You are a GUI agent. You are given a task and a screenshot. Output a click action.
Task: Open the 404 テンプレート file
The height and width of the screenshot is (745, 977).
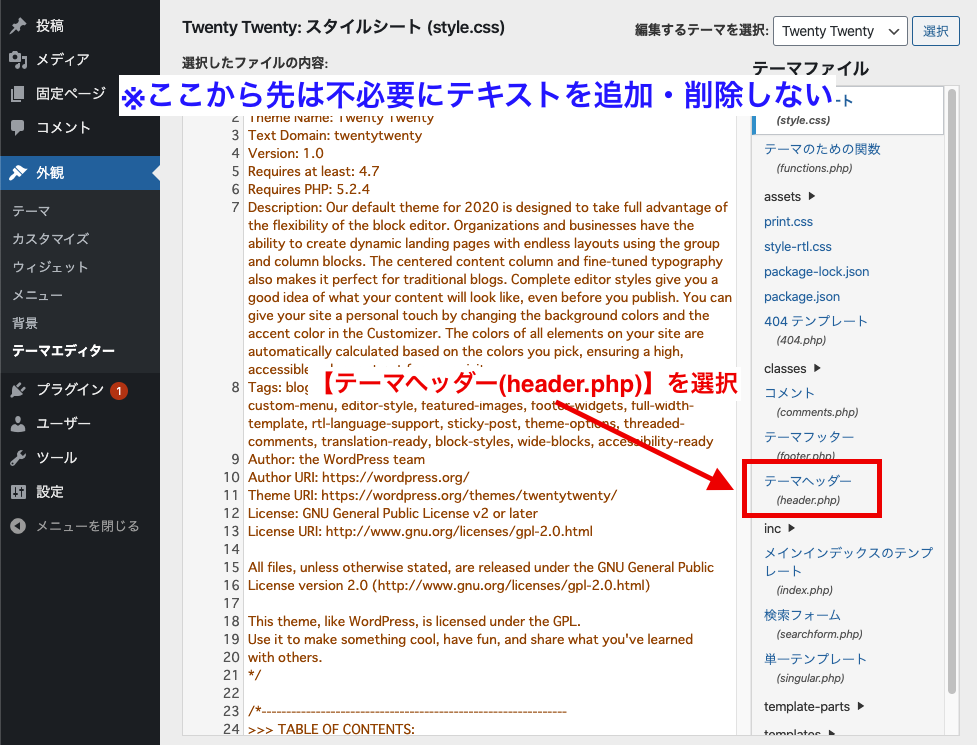pos(816,330)
